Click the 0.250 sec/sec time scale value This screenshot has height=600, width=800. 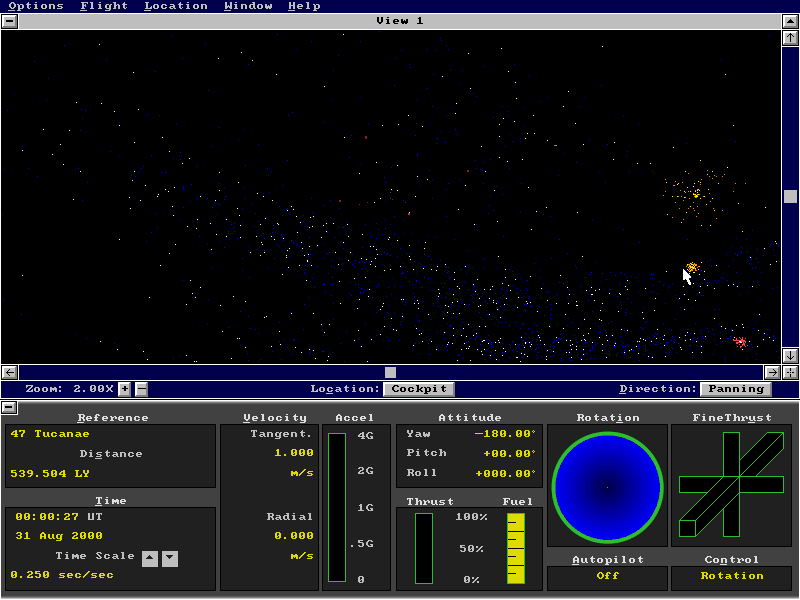(62, 574)
